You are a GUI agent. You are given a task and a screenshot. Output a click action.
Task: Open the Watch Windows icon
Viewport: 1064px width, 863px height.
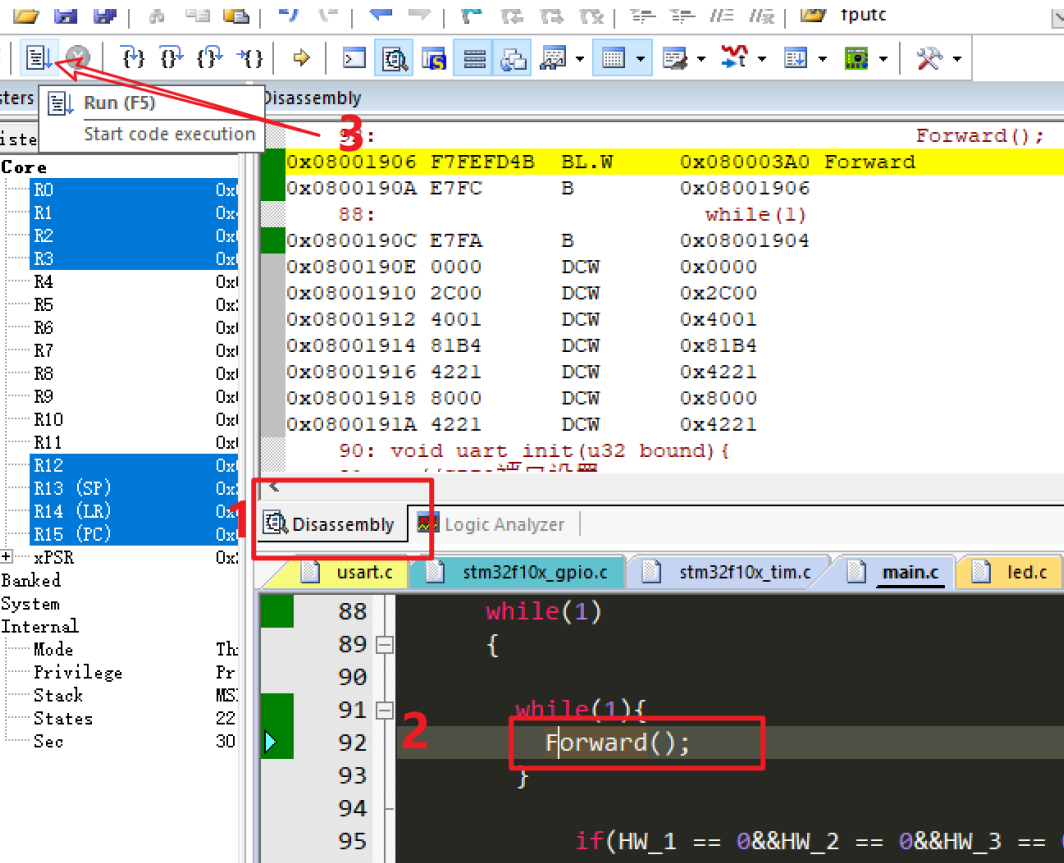553,58
